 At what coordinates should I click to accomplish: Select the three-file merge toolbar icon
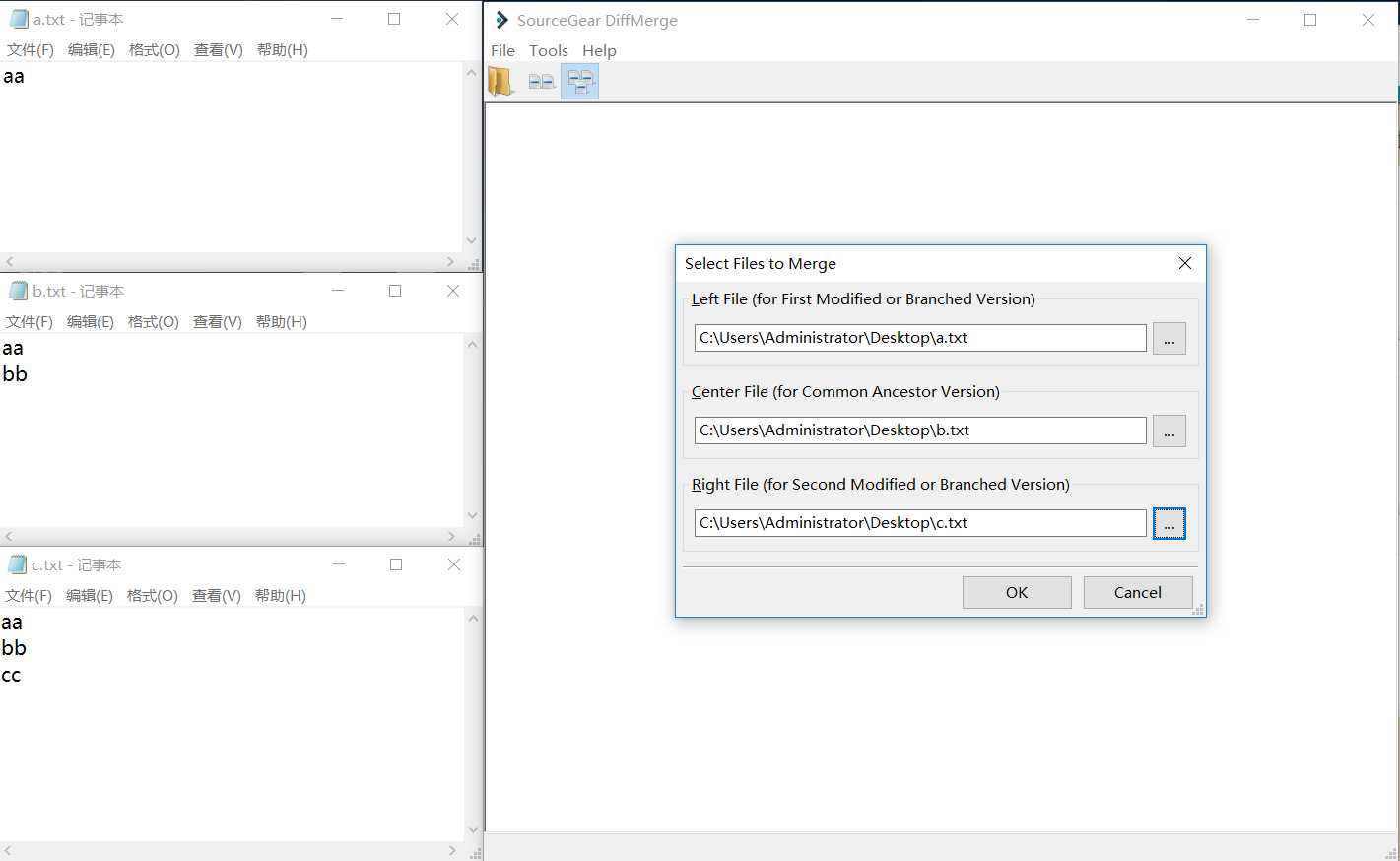580,82
